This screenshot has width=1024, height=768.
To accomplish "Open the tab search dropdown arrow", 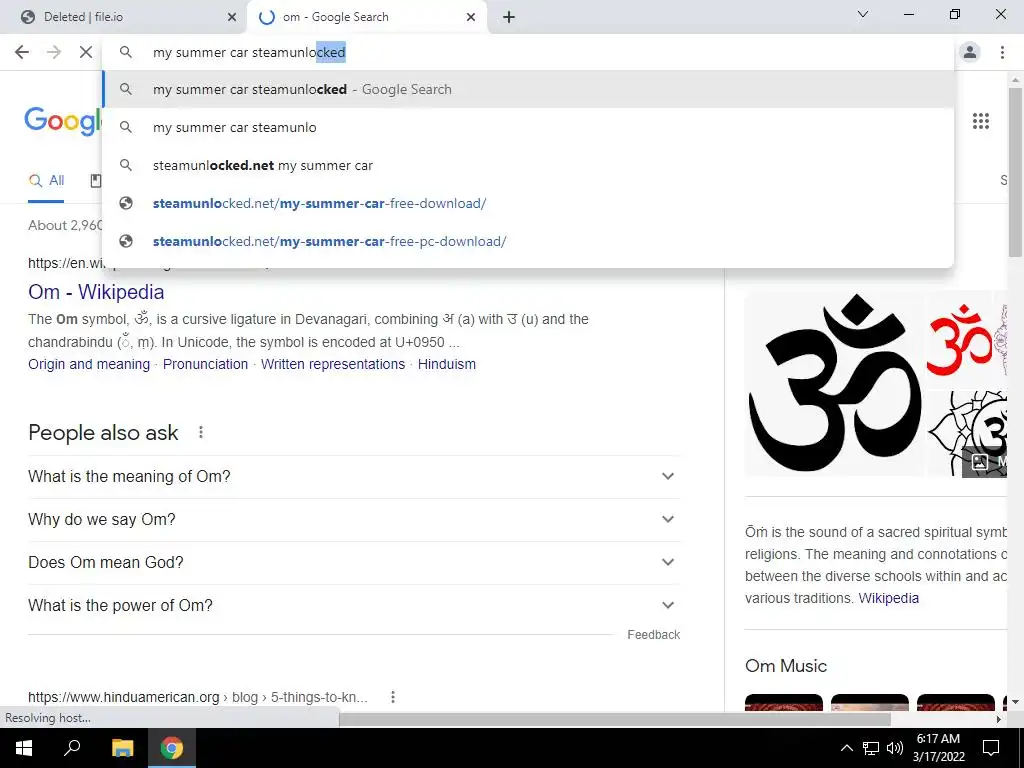I will point(863,14).
